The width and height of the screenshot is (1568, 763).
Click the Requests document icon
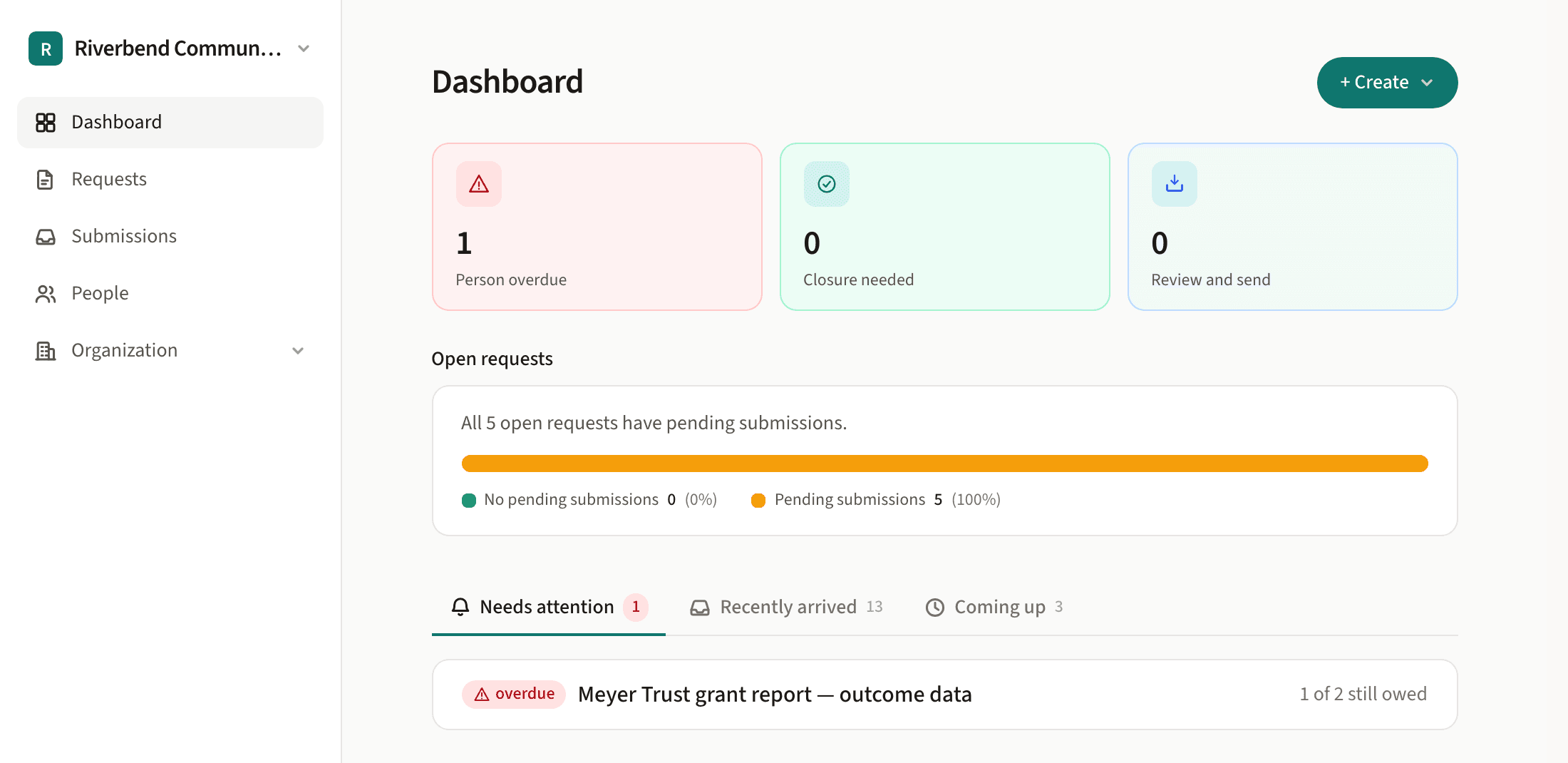[45, 180]
